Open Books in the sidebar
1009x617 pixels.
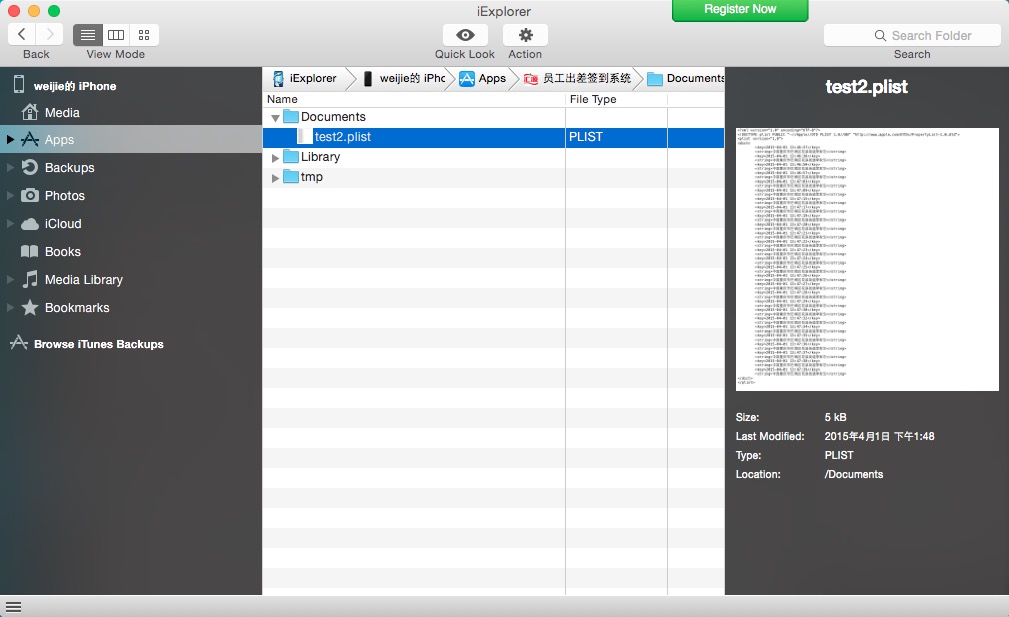pyautogui.click(x=62, y=252)
